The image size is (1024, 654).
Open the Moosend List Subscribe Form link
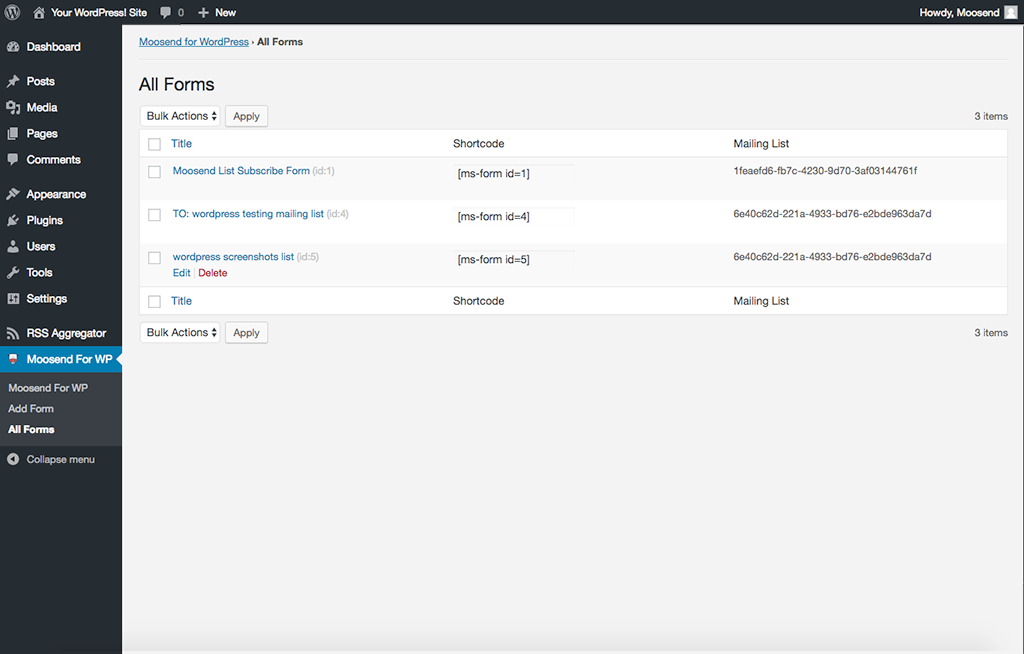[241, 171]
